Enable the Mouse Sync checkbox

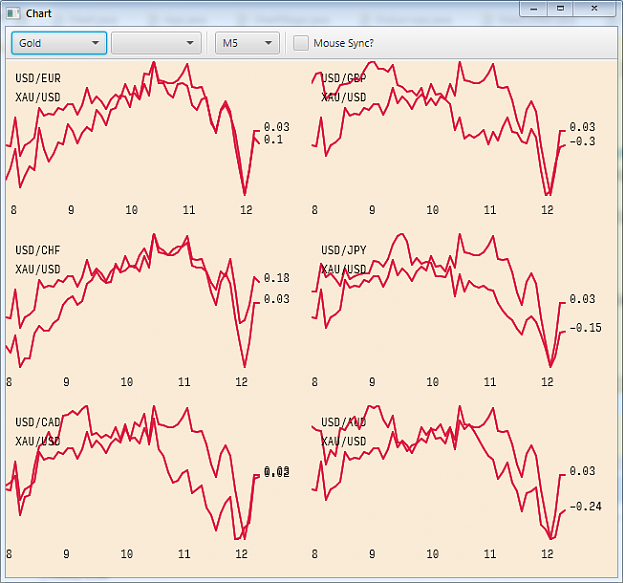click(301, 43)
